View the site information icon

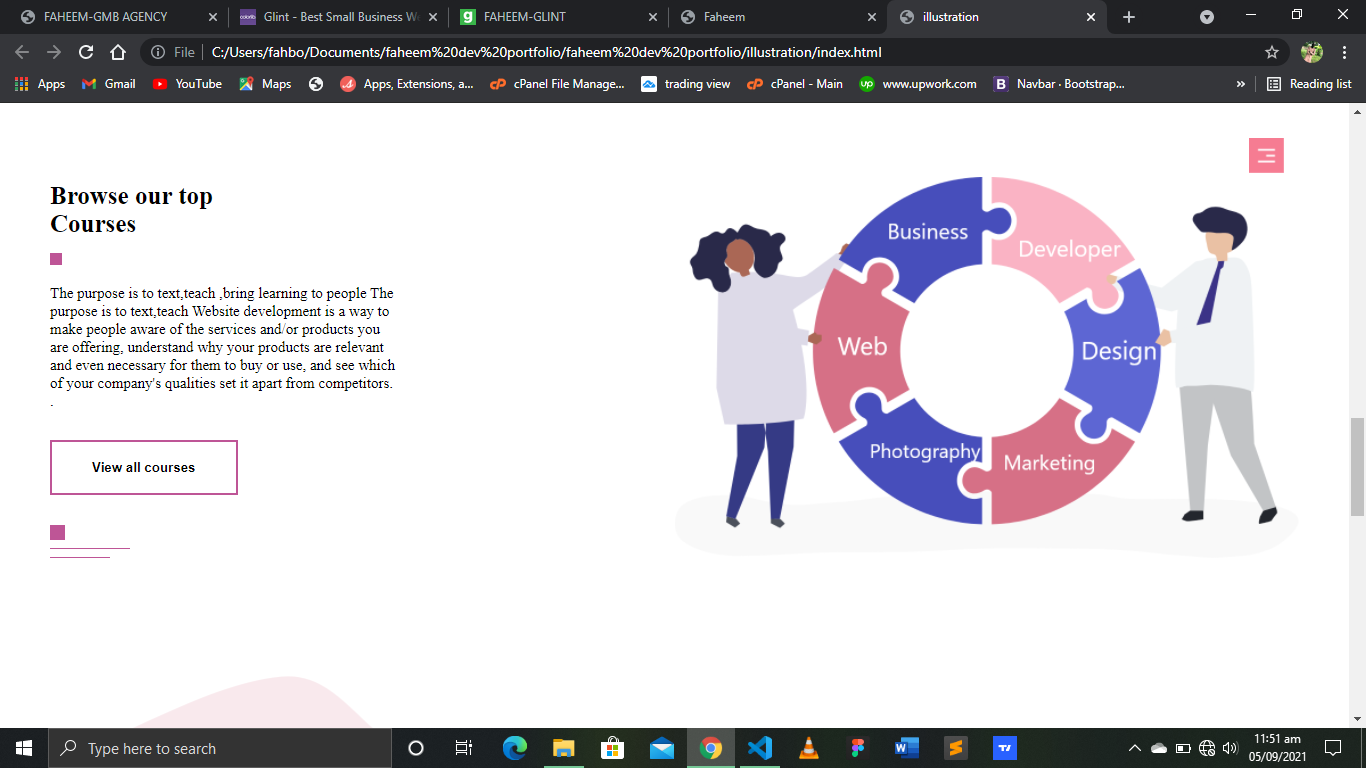click(158, 52)
